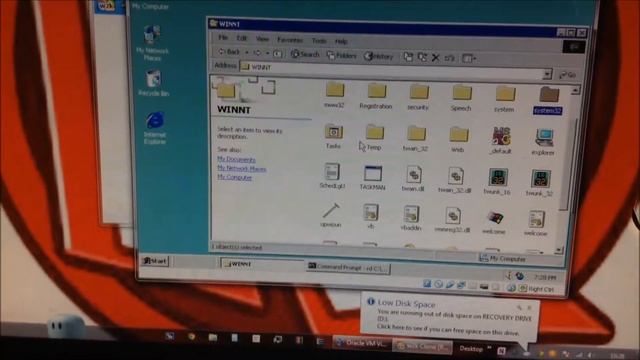
Task: Select the explorer program icon
Action: pos(543,142)
